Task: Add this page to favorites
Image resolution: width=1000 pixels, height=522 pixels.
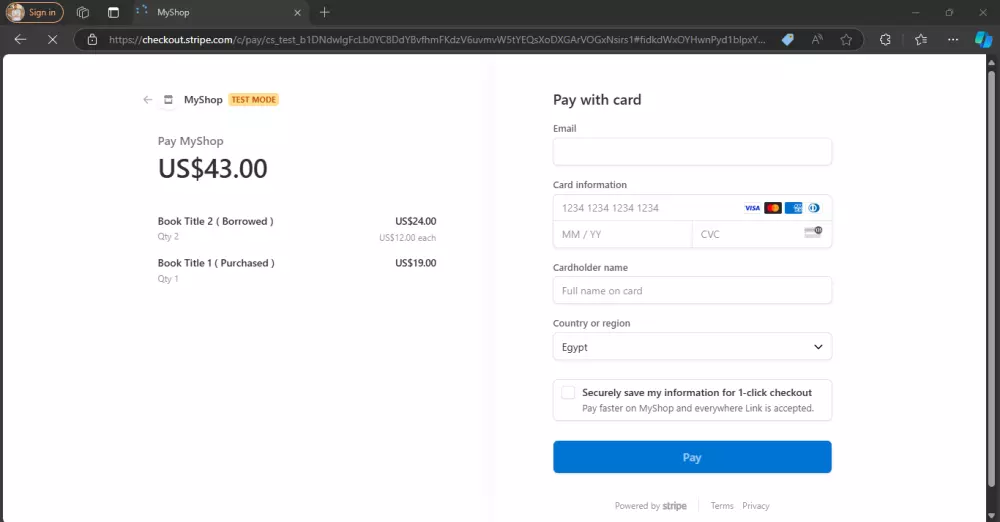Action: [846, 40]
